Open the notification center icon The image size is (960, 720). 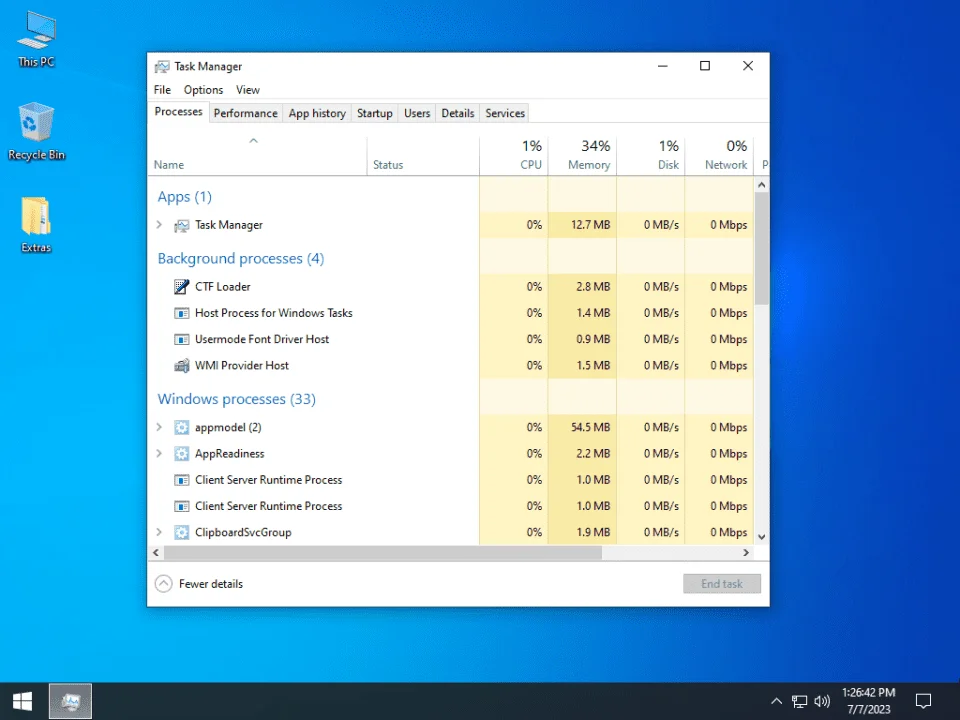click(x=923, y=701)
